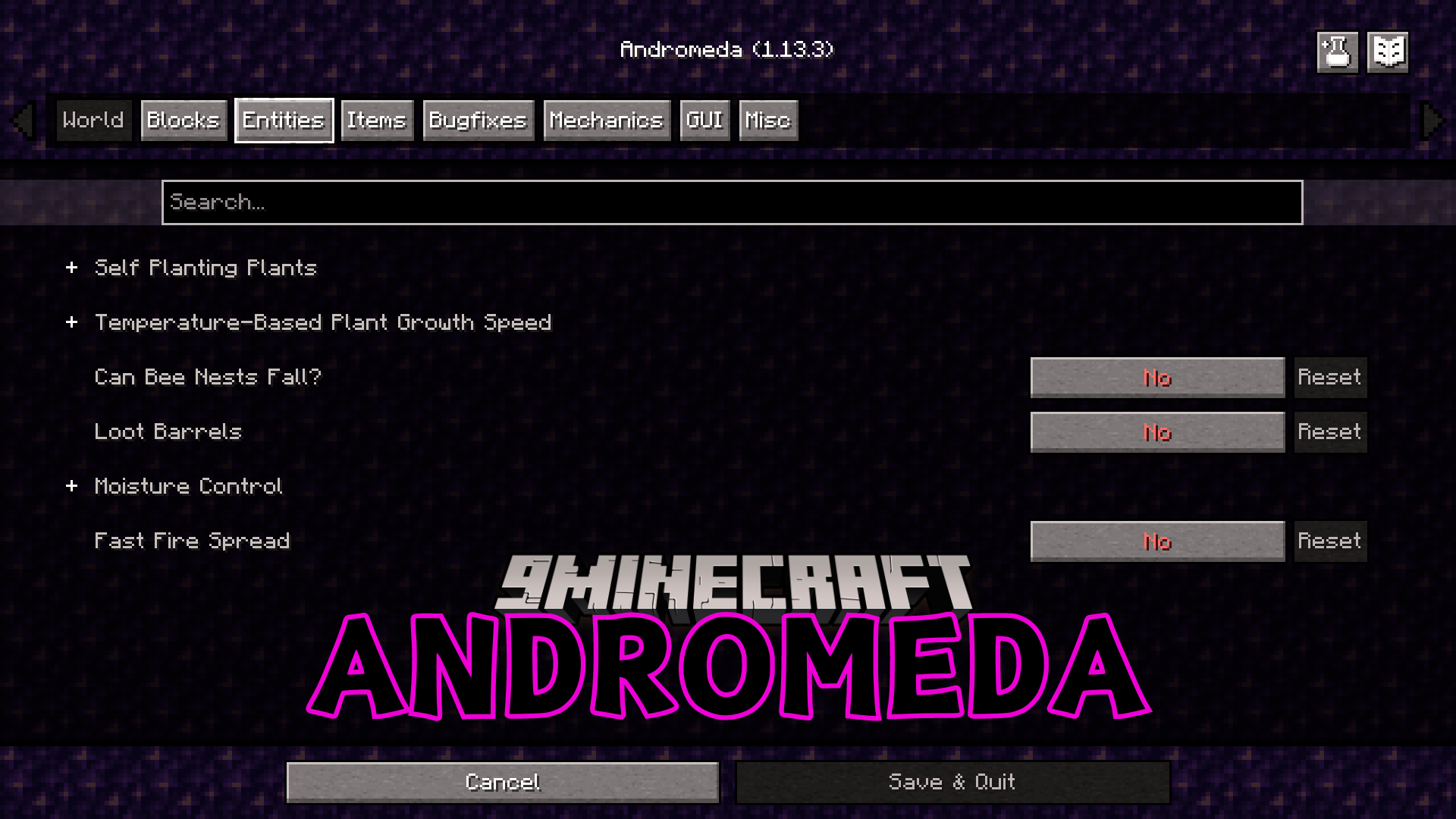Click the World menu tab
Screen dimensions: 1456x819
pyautogui.click(x=93, y=120)
